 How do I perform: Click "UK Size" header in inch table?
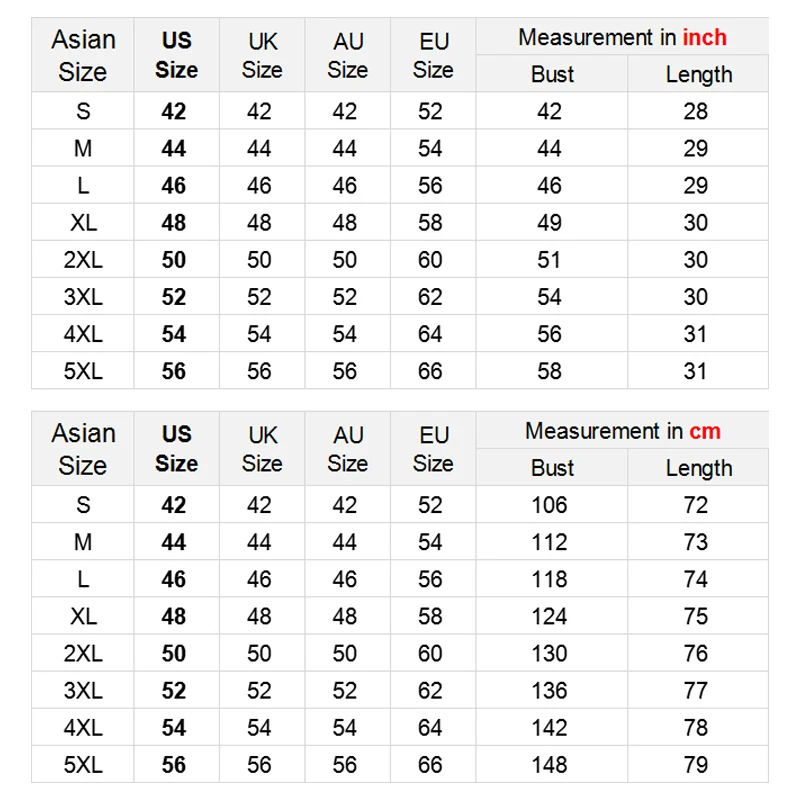point(261,55)
